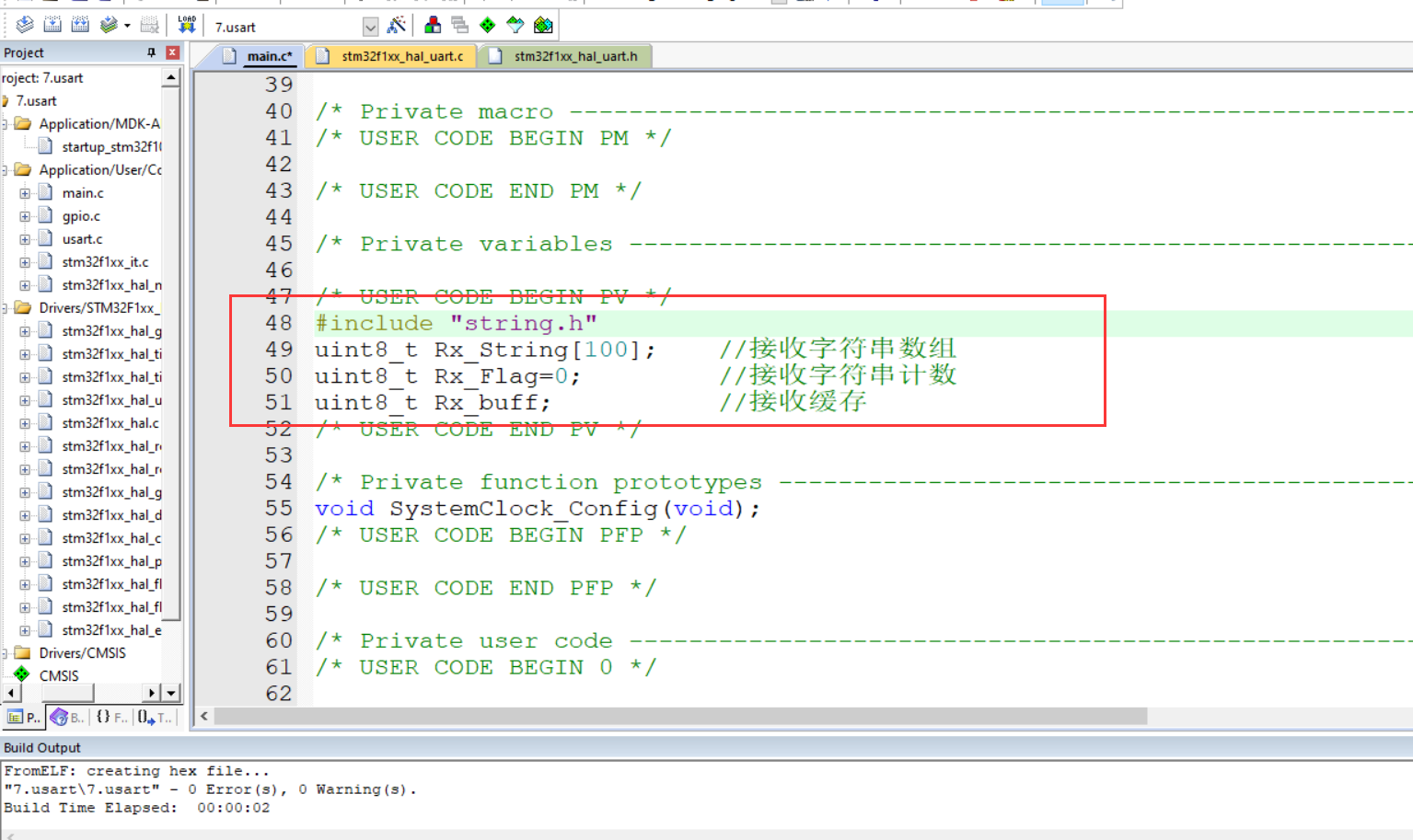Click the USER CODE BEGIN PFP comment
Screen dimensions: 1413x840
(501, 535)
